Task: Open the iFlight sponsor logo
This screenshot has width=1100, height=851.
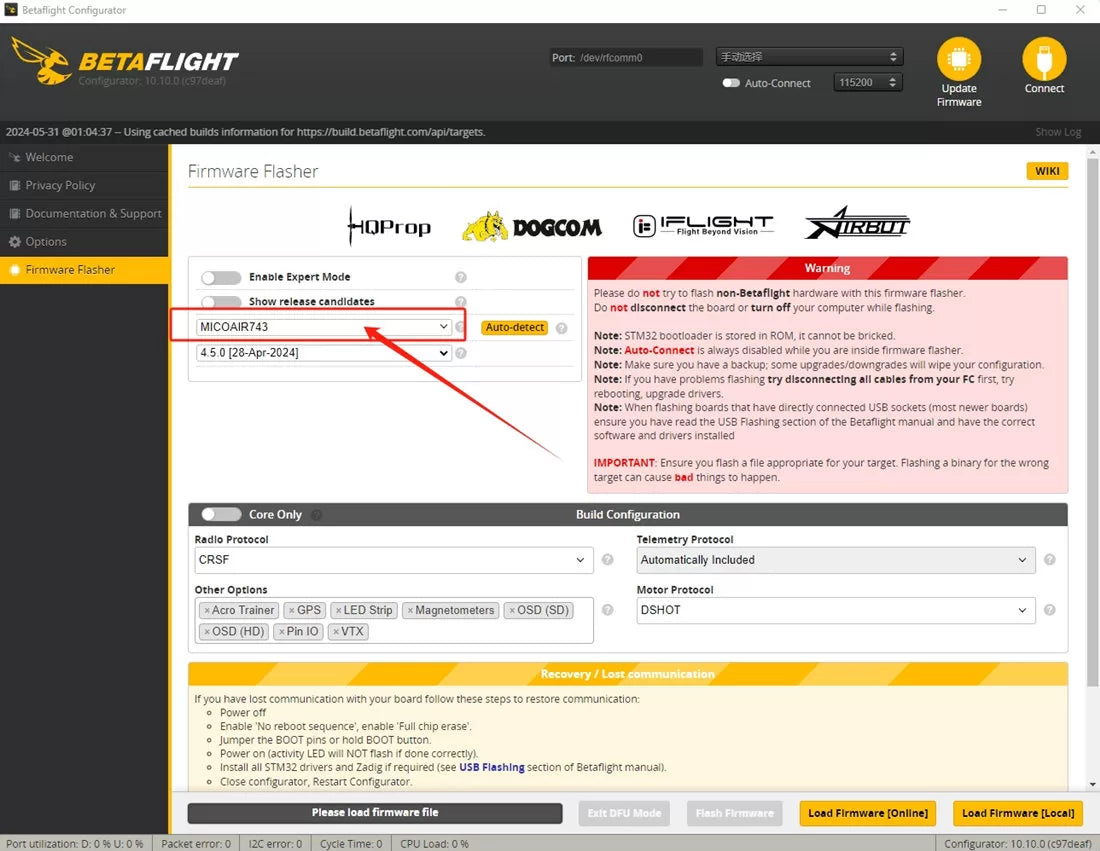Action: click(703, 226)
